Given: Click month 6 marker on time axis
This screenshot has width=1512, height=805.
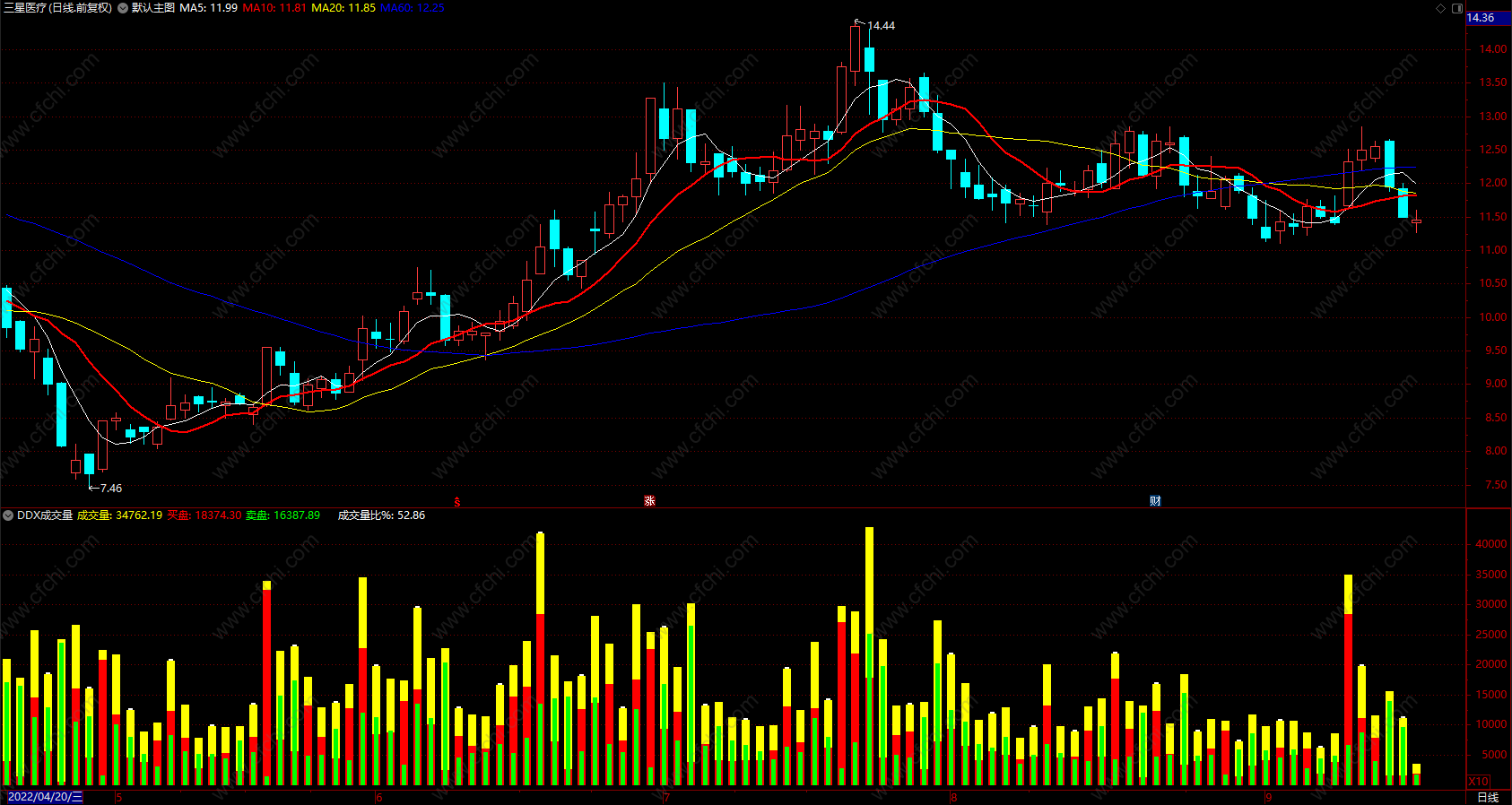Looking at the screenshot, I should coord(378,798).
